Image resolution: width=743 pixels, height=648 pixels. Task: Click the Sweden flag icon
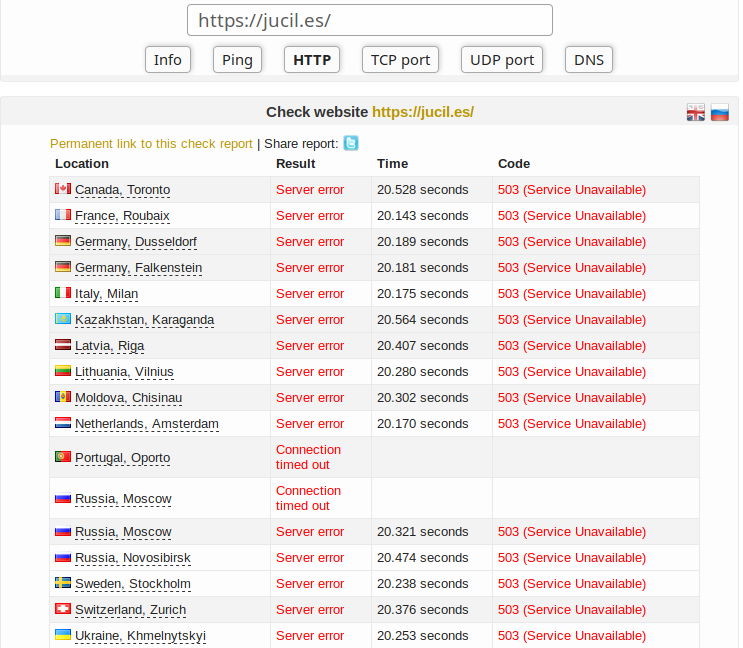click(x=63, y=583)
